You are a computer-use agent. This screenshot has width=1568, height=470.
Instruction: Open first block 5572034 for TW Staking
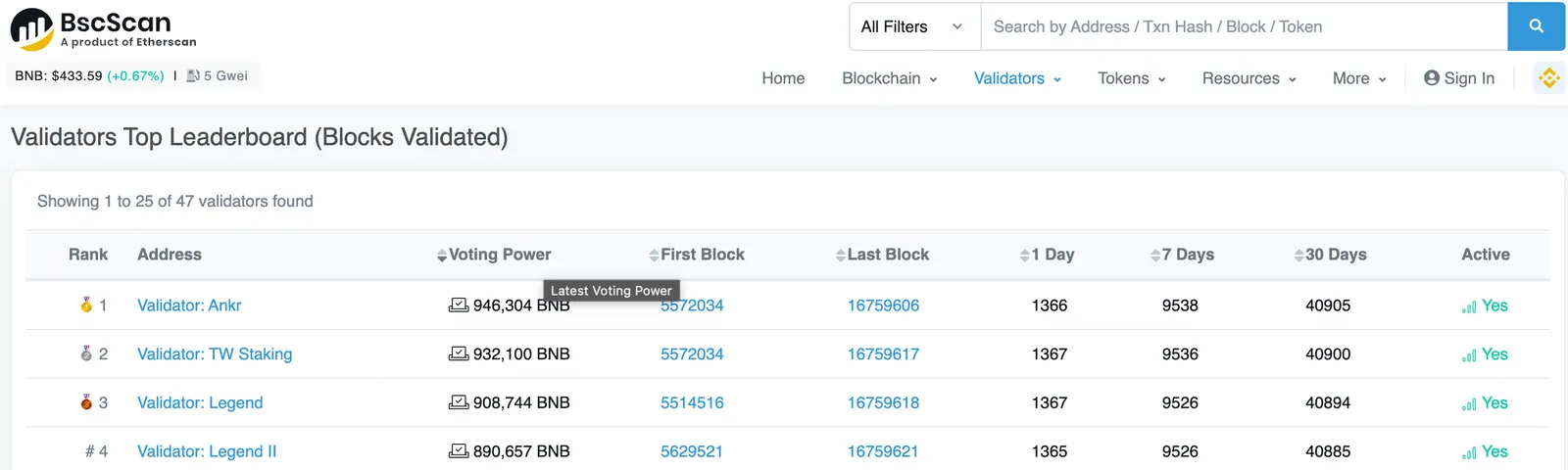pos(692,354)
